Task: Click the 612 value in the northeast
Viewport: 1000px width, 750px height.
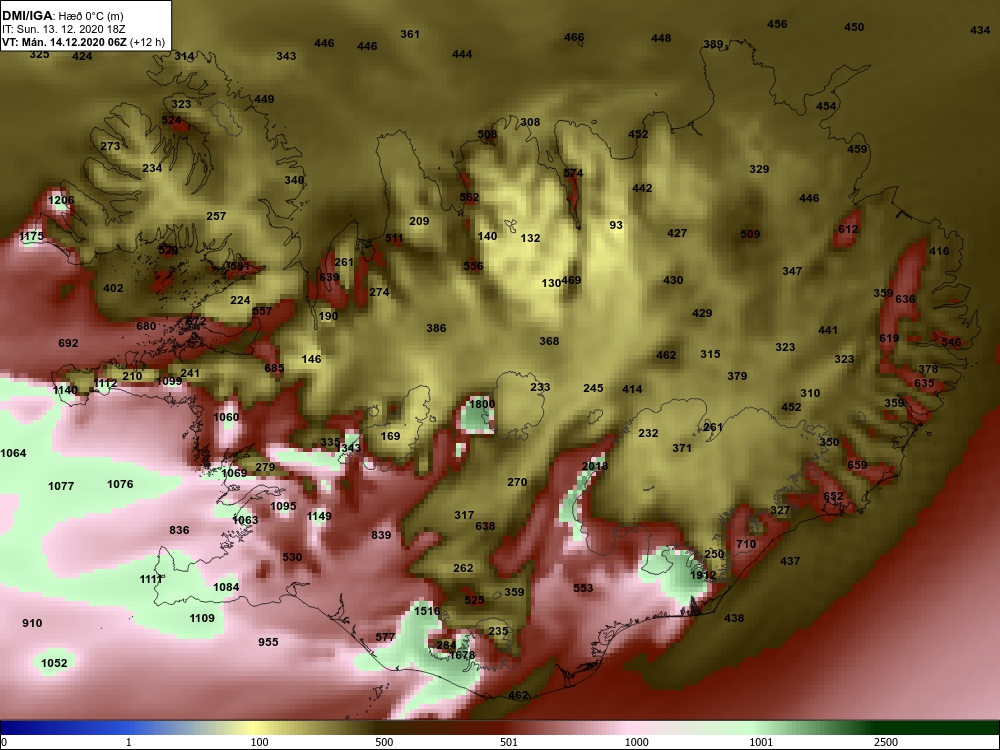Action: 848,229
